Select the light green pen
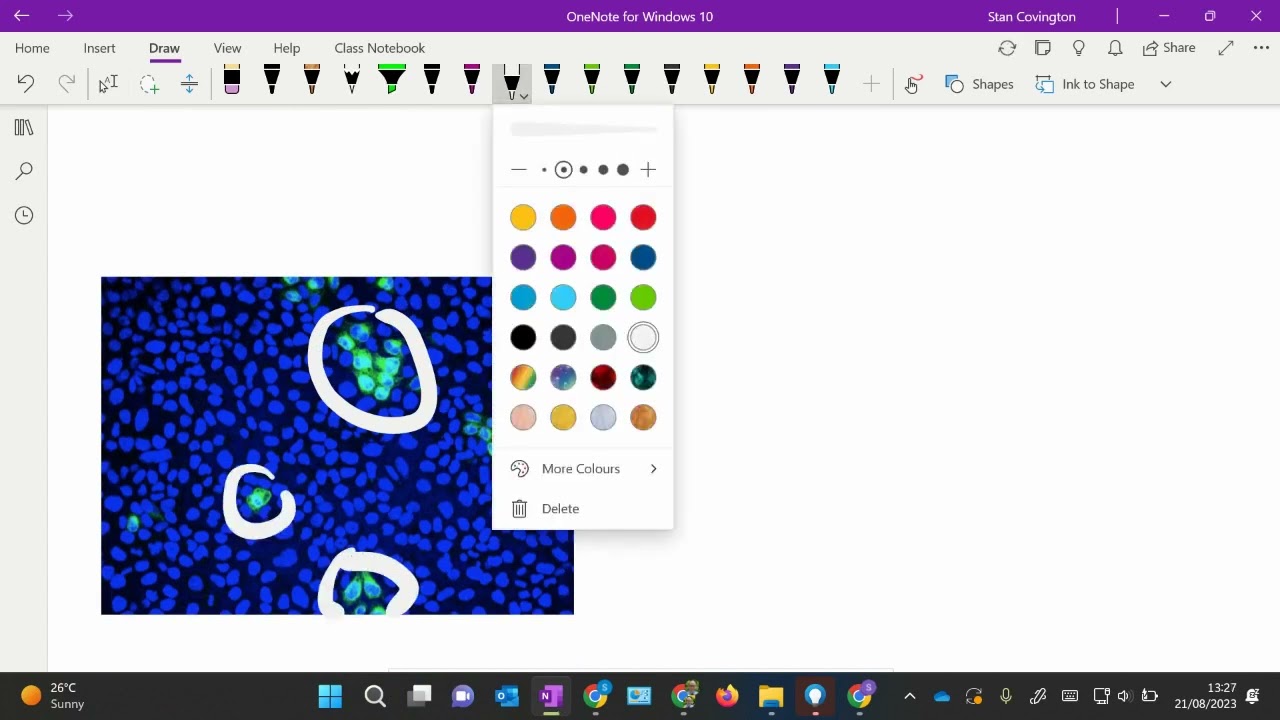 click(x=592, y=81)
